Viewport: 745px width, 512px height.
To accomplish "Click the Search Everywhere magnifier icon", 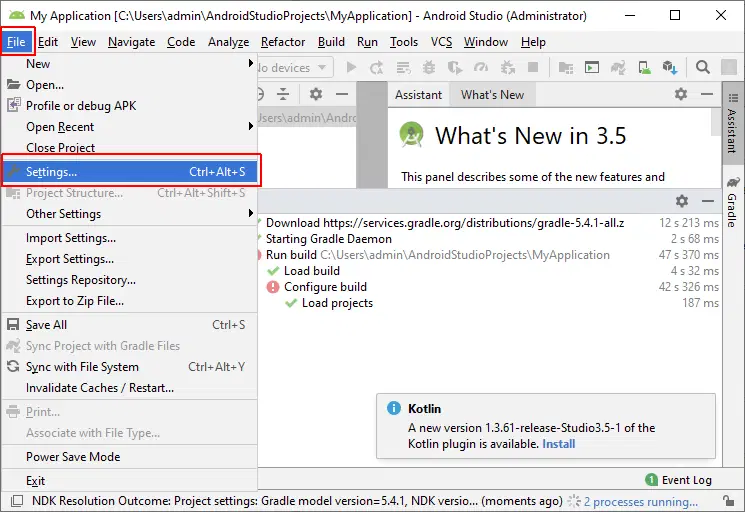I will click(703, 67).
